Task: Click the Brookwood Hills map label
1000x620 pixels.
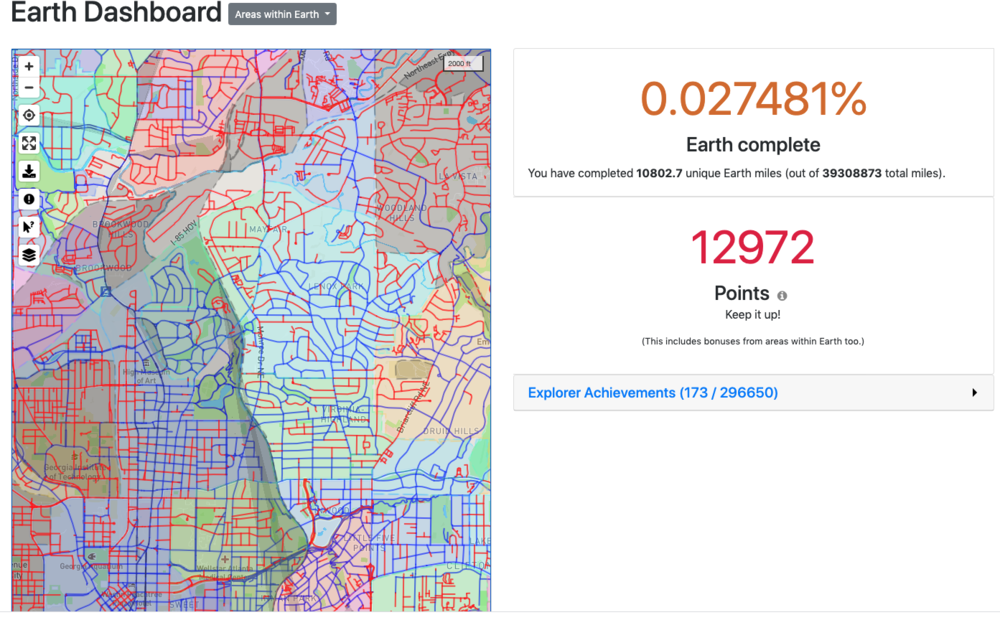Action: (121, 229)
